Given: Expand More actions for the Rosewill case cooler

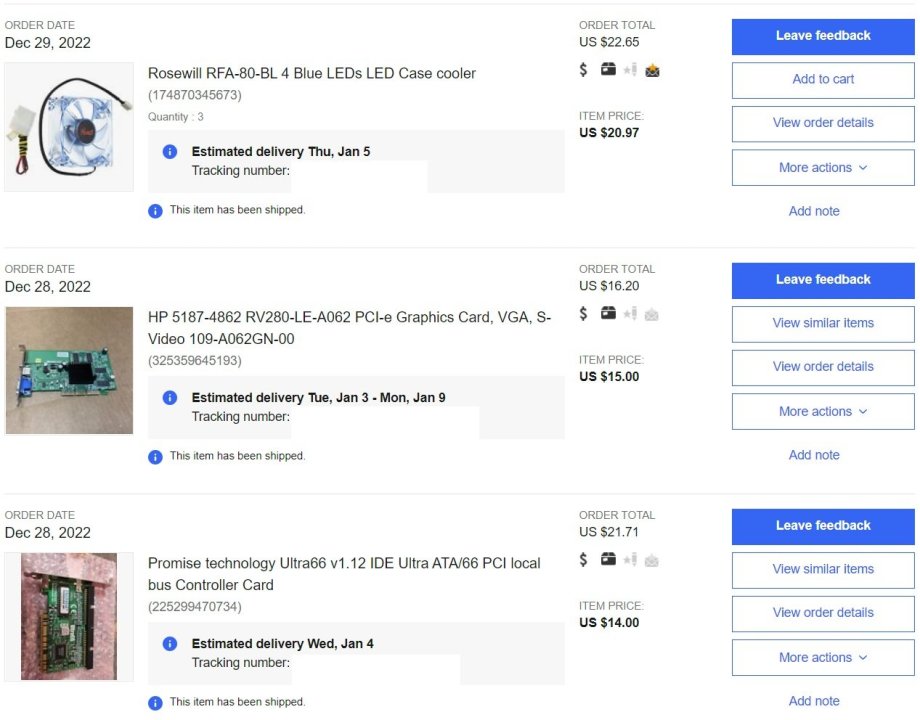Looking at the screenshot, I should coord(823,168).
